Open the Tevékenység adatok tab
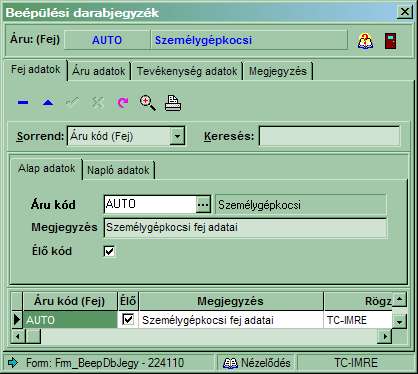This screenshot has height=374, width=418. [x=187, y=71]
